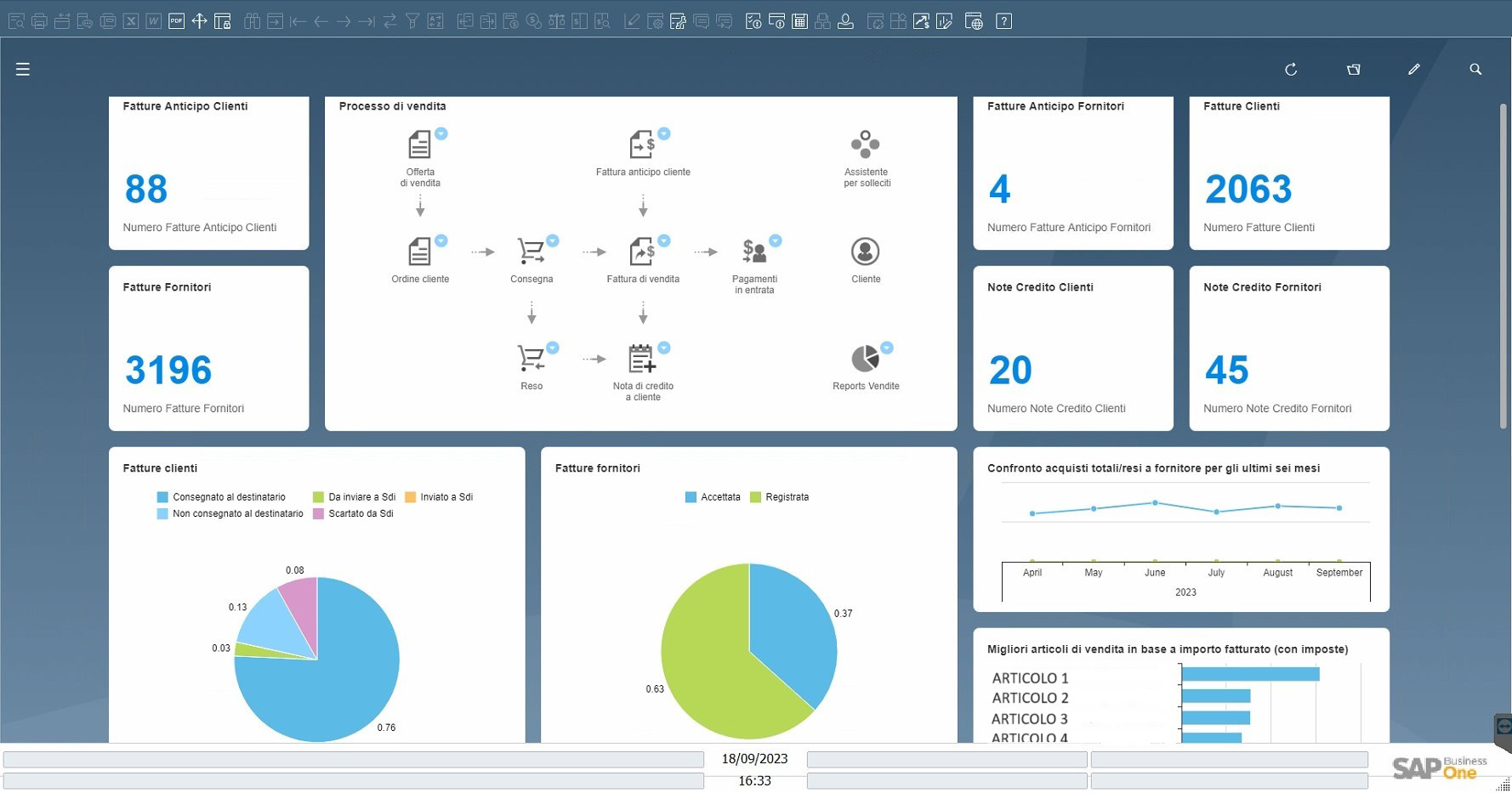Image resolution: width=1512 pixels, height=793 pixels.
Task: Click the binoculars Find icon
Action: click(253, 21)
